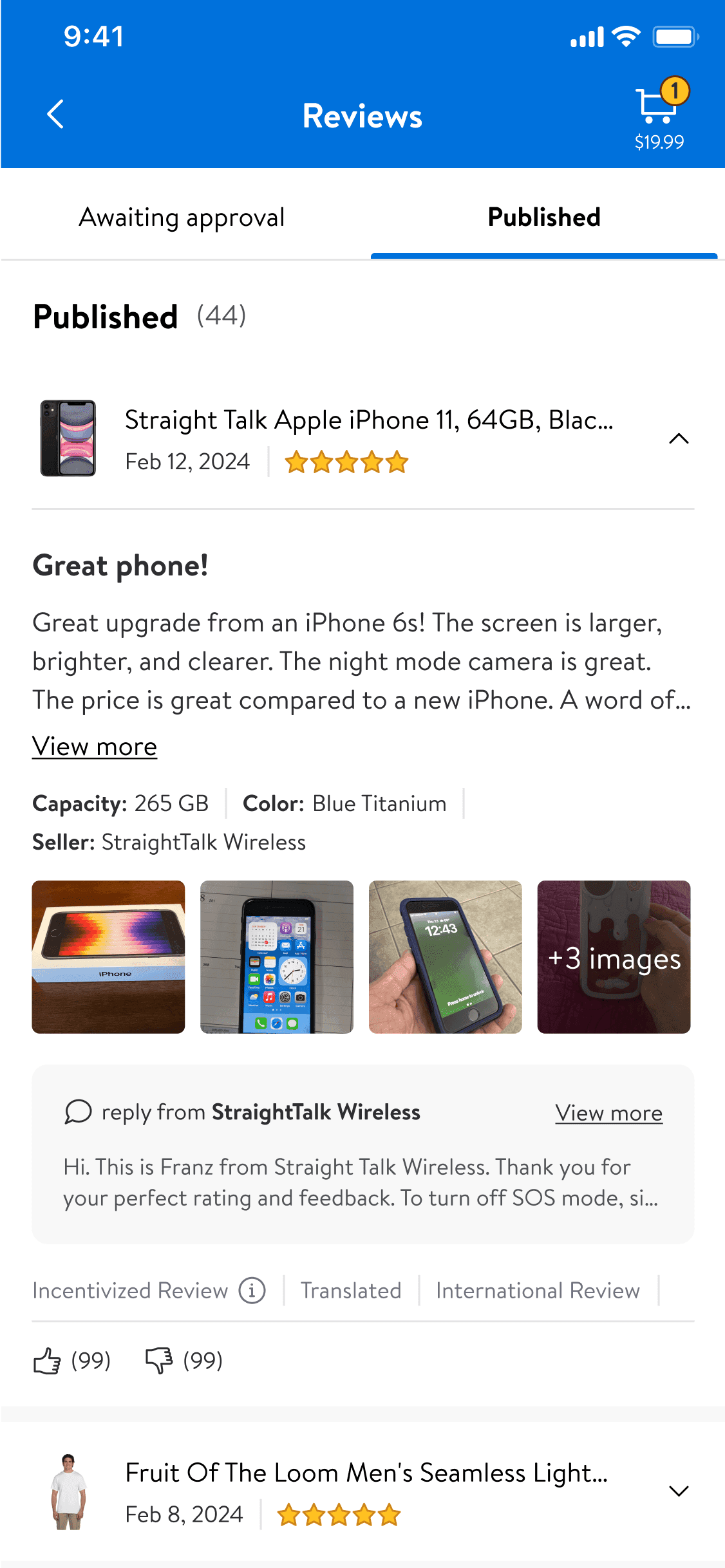
Task: Collapse the iPhone 11 review
Action: 679,439
